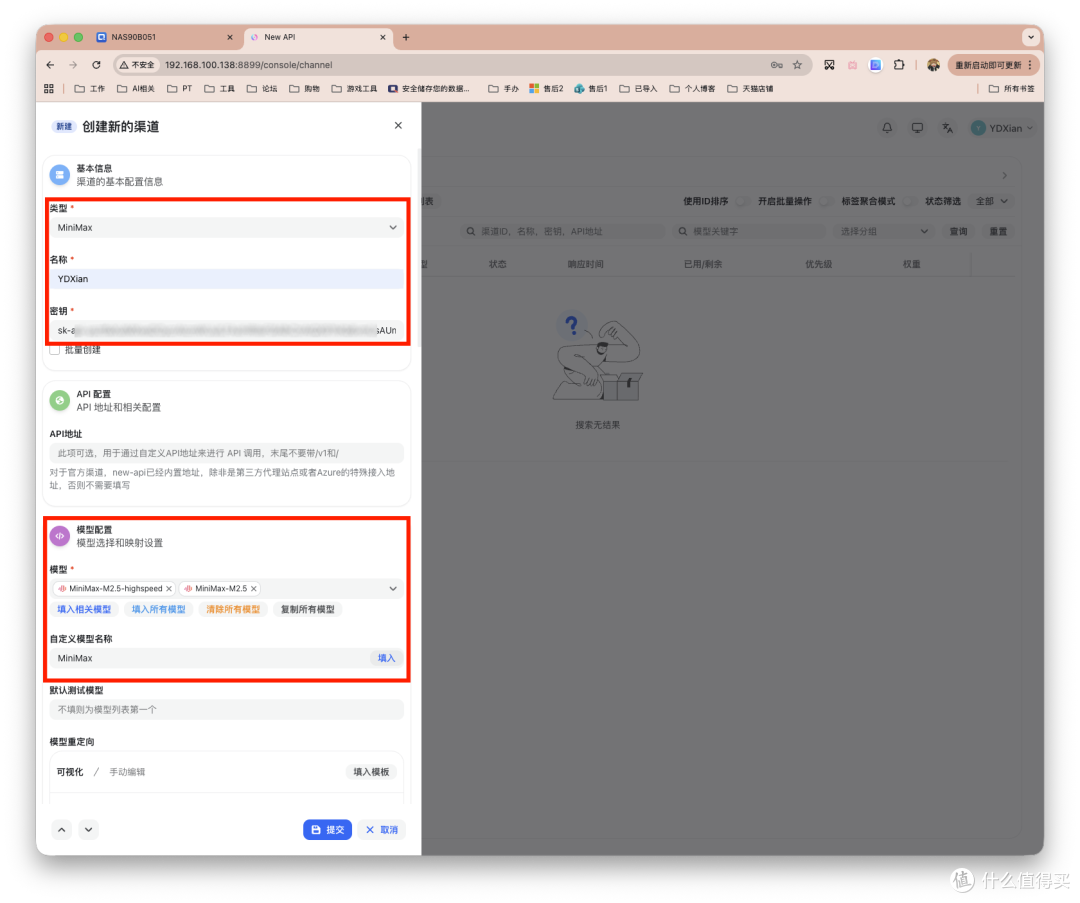
Task: Switch to 可视化 redirect mode
Action: coord(70,772)
